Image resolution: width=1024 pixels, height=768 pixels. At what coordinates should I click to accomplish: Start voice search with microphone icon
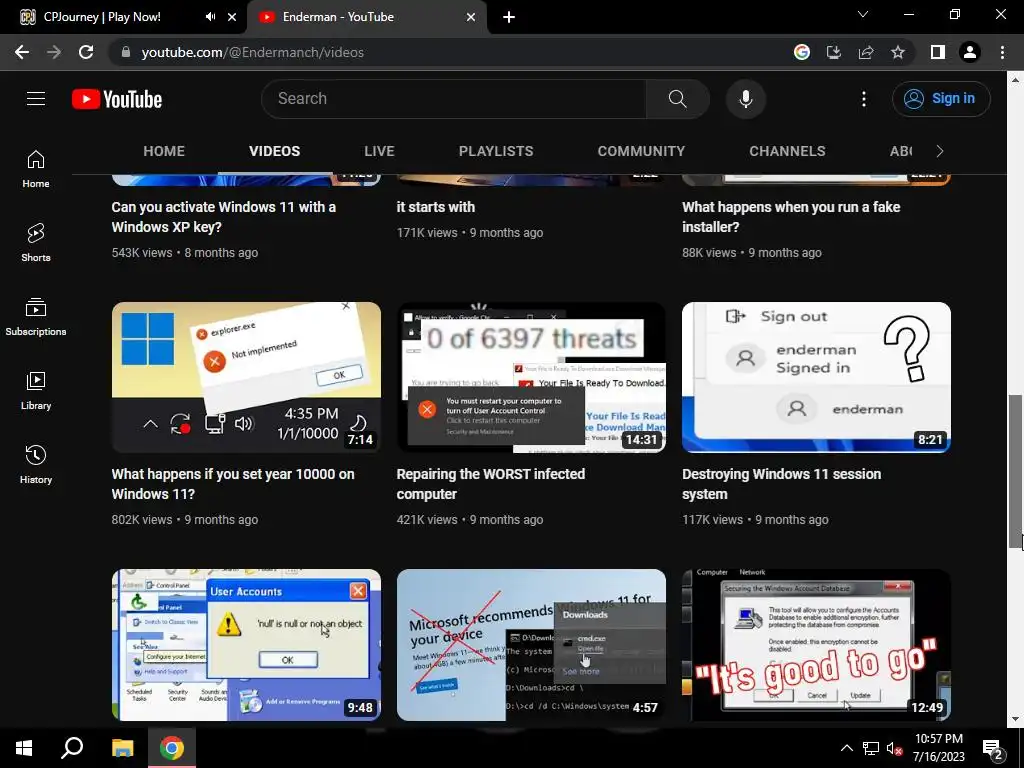(x=745, y=99)
